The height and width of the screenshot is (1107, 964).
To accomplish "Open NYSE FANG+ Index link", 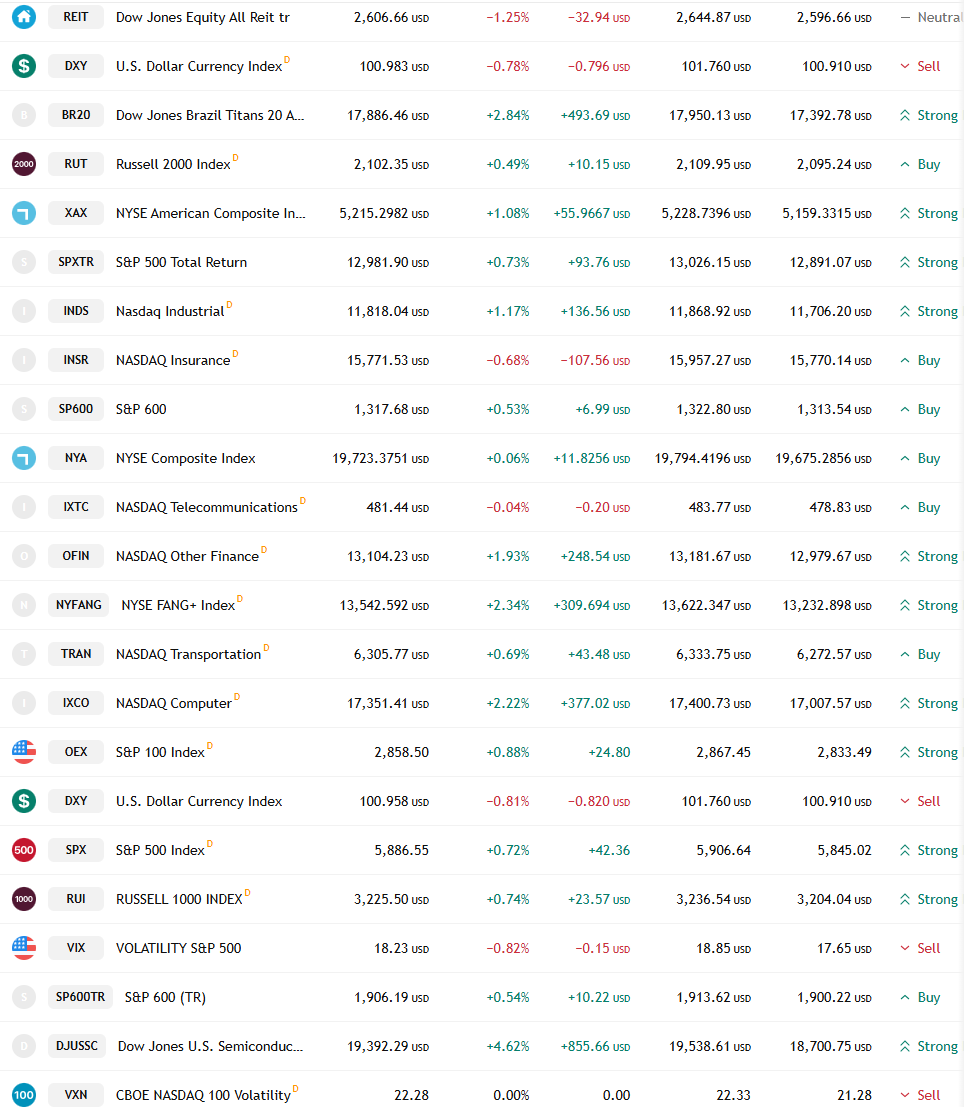I will coord(178,605).
